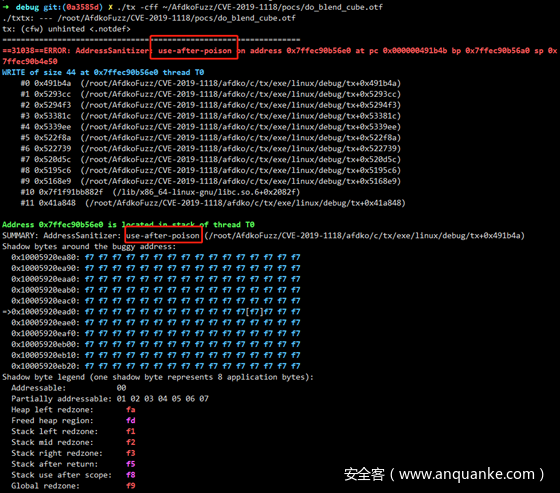Select stack frame #10 with libc.so.6 path

160,192
